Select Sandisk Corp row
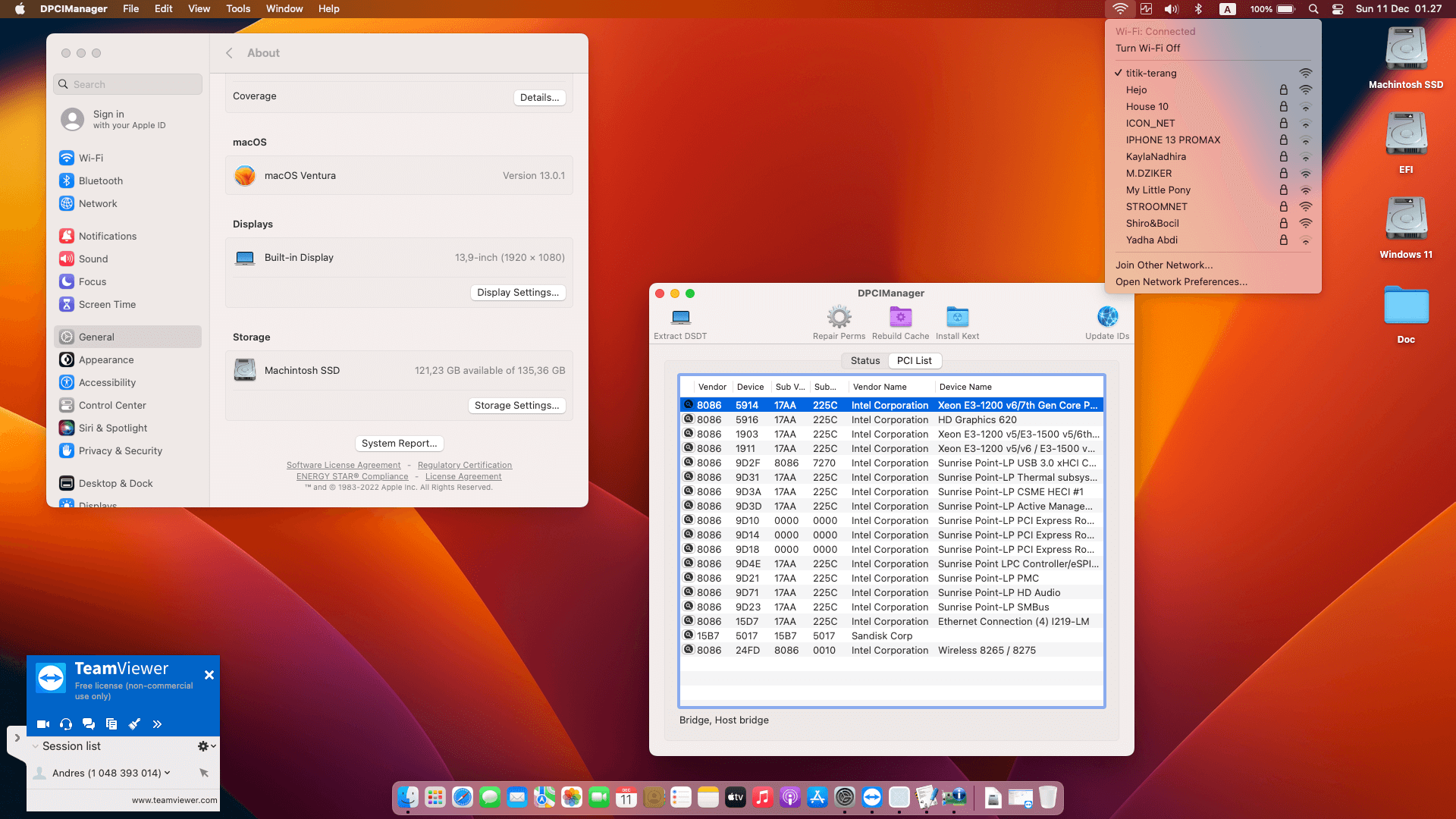Viewport: 1456px width, 819px height. [892, 635]
